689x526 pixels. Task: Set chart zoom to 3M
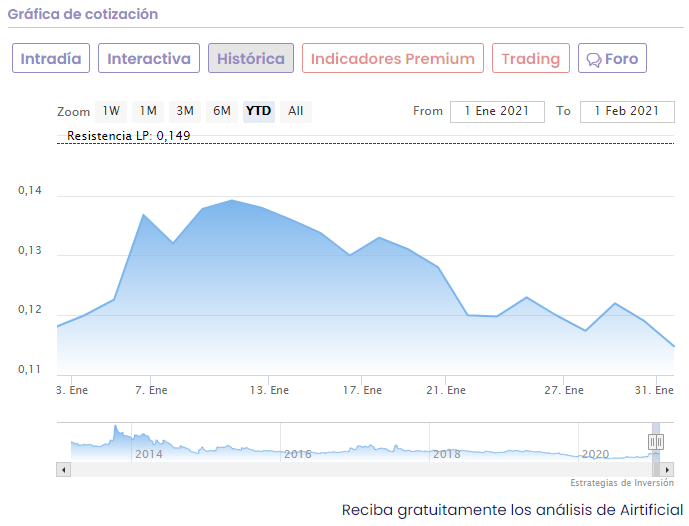point(185,111)
